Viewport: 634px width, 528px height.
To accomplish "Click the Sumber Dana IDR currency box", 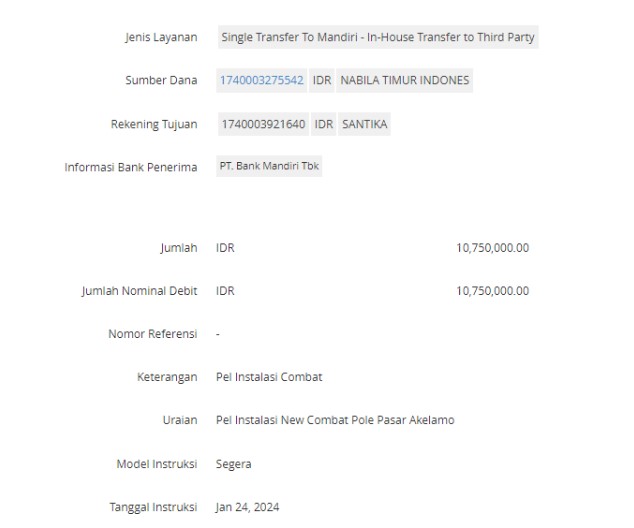I will pyautogui.click(x=322, y=80).
